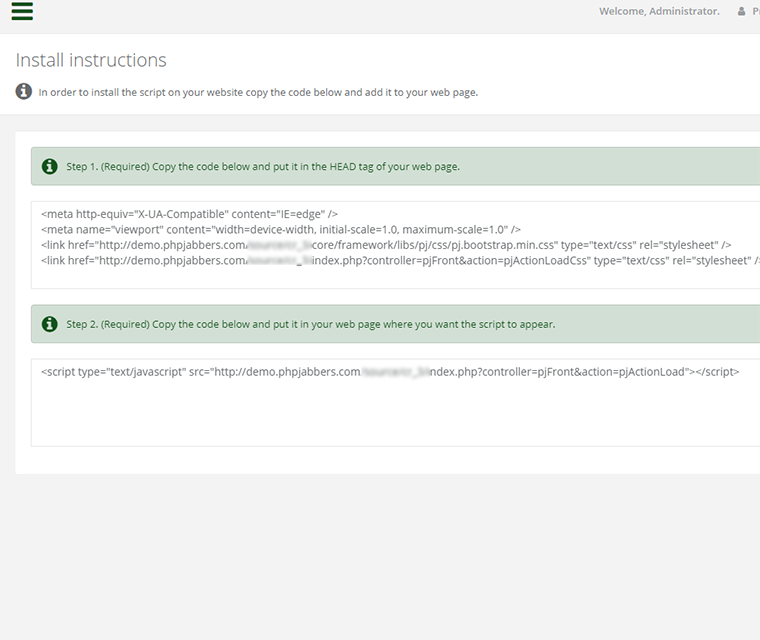The image size is (760, 640).
Task: Click the Step 2 green info icon
Action: (49, 324)
